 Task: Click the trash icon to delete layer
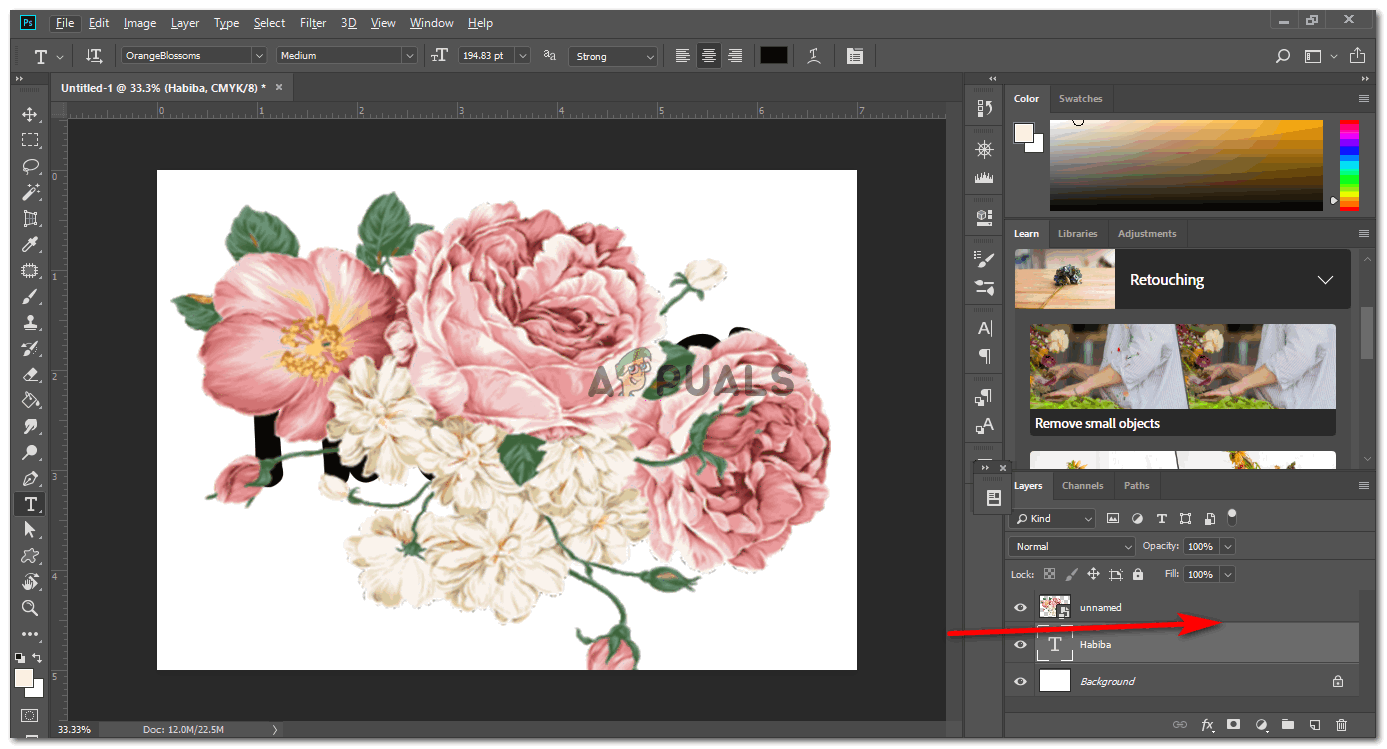point(1342,725)
